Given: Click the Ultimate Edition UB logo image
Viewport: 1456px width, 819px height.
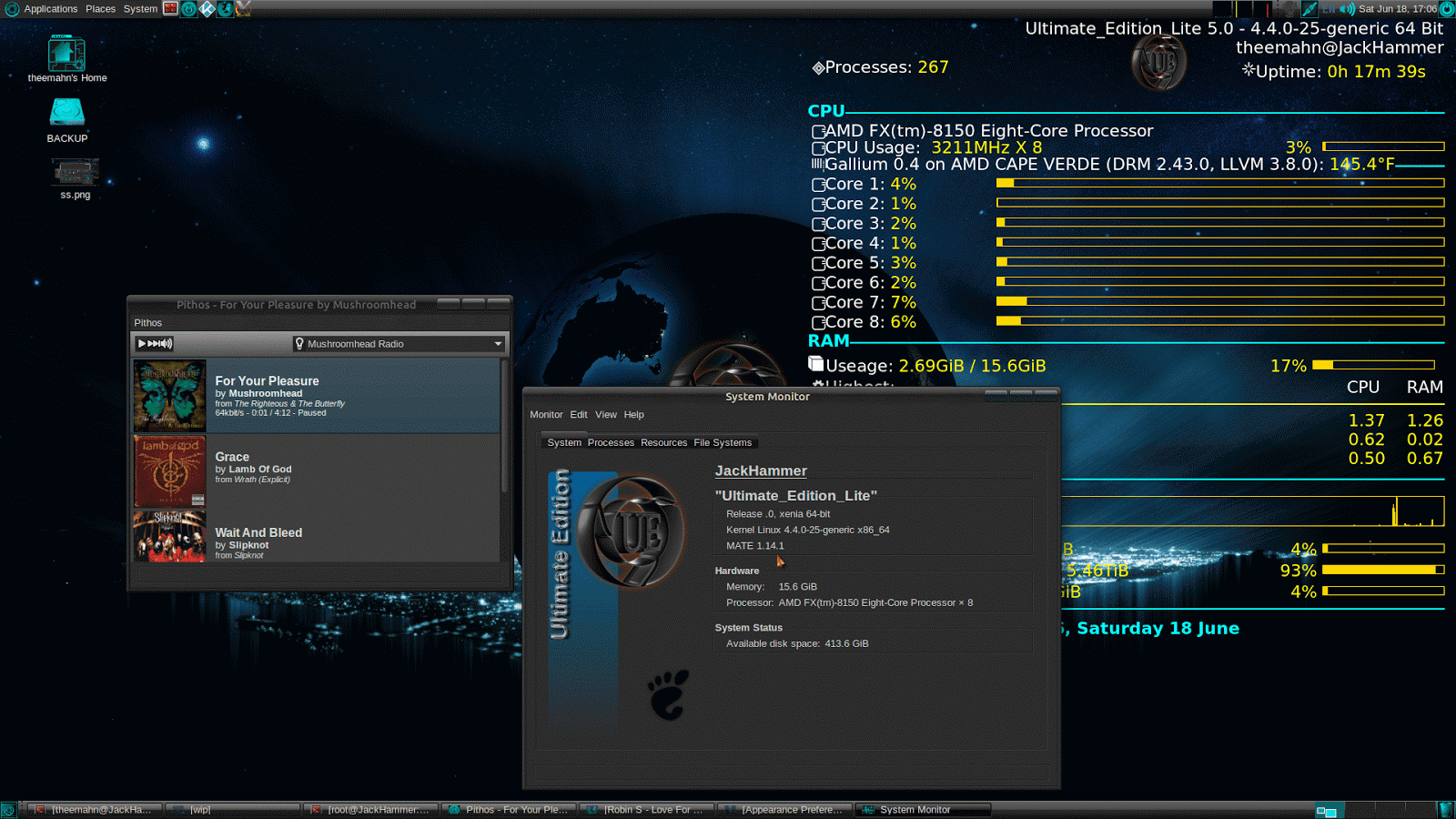Looking at the screenshot, I should coord(631,532).
